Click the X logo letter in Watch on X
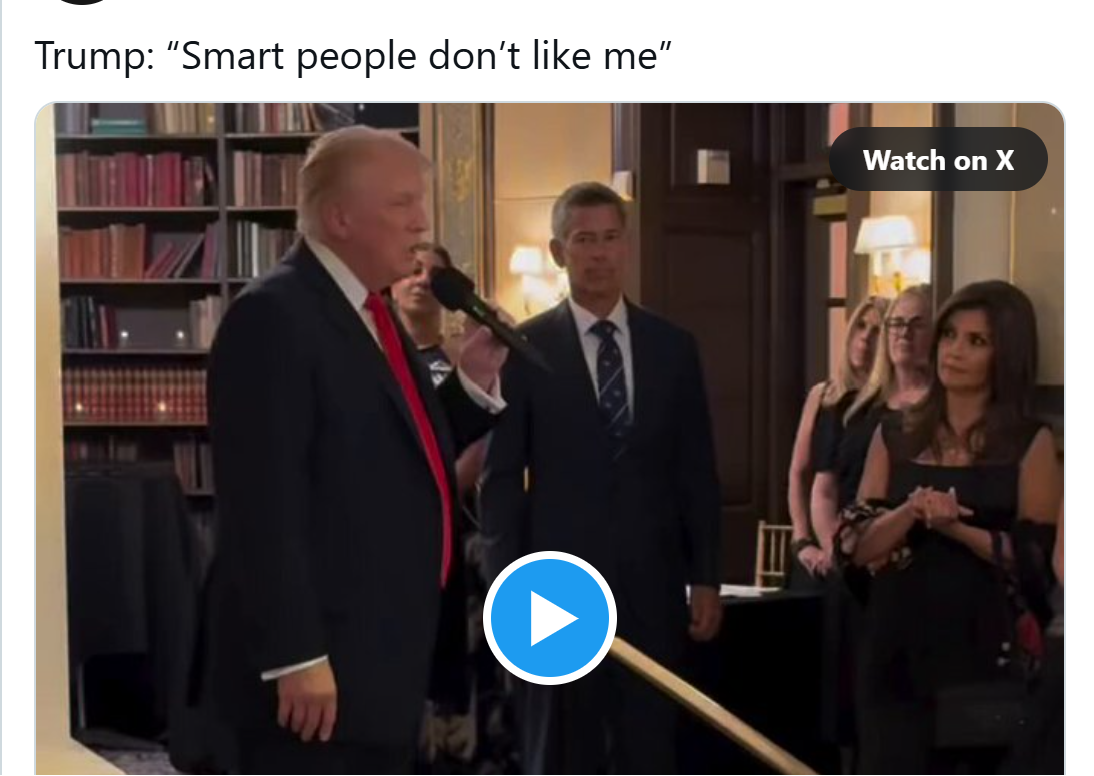Screen dimensions: 1094x776 tap(1005, 161)
